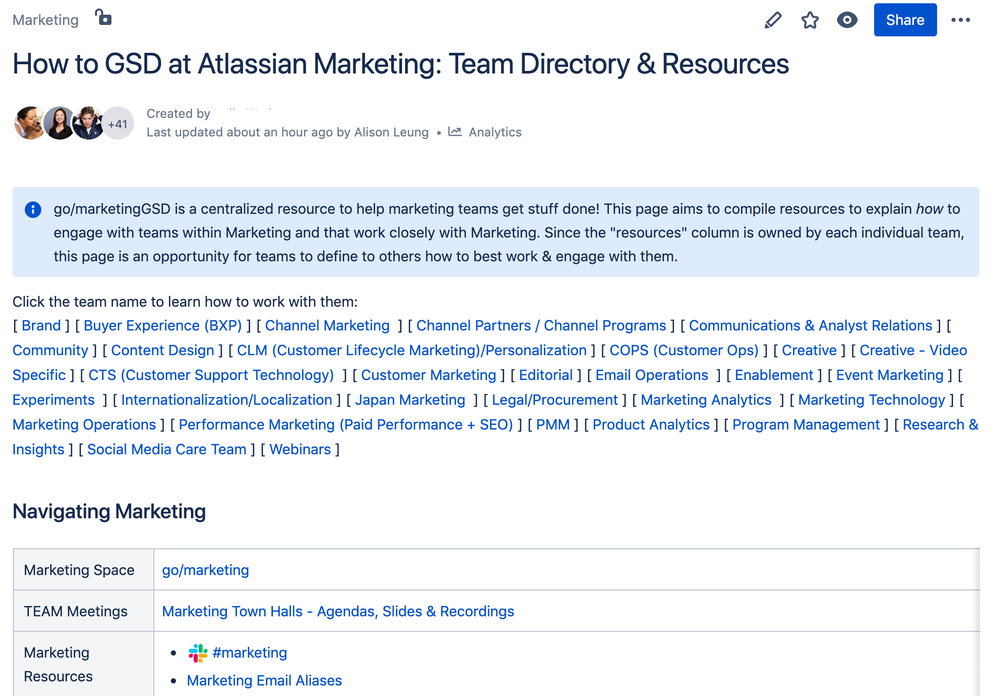Open Marketing Town Halls agendas link
The height and width of the screenshot is (696, 999).
[x=338, y=612]
